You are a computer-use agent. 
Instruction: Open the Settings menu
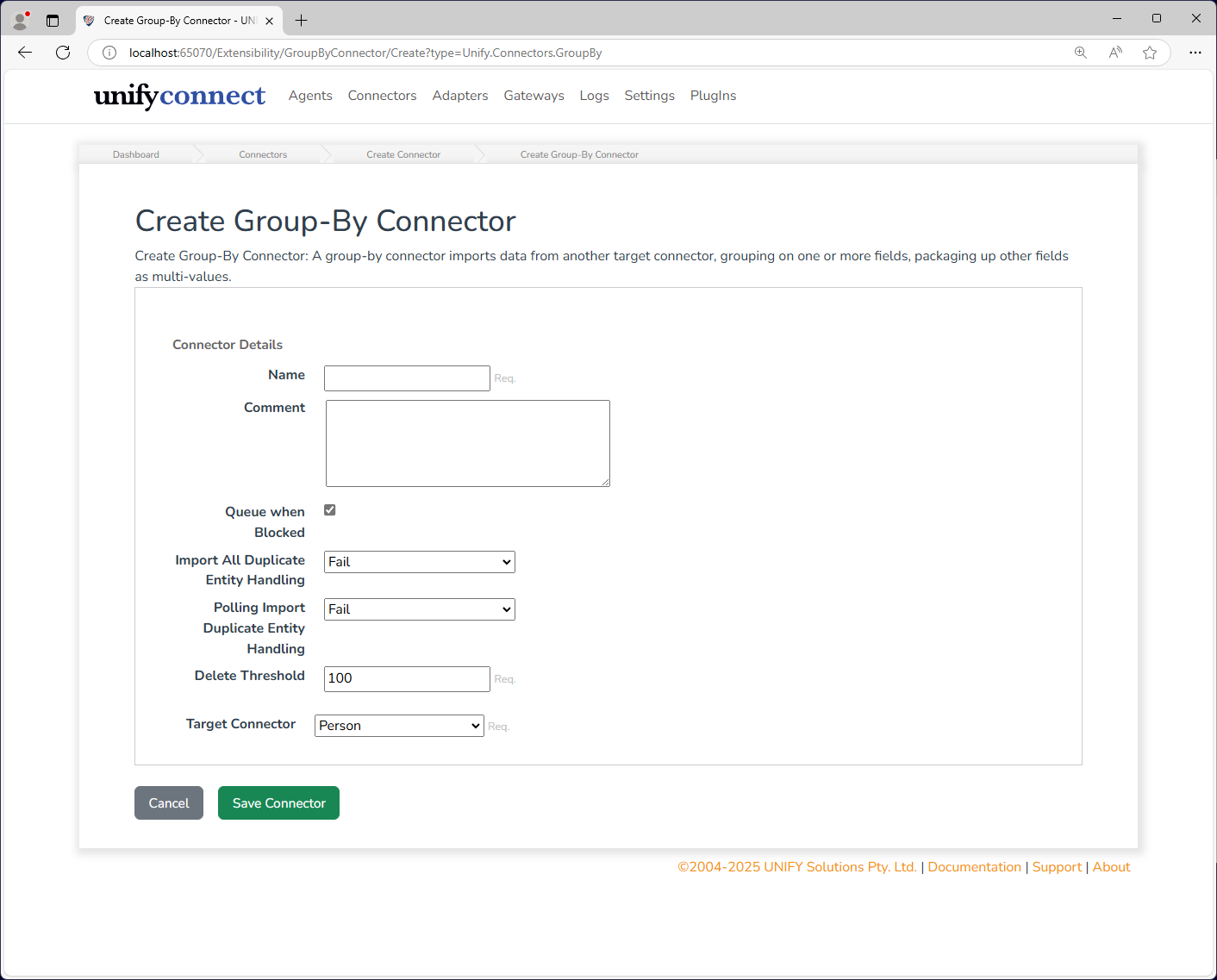pyautogui.click(x=649, y=96)
